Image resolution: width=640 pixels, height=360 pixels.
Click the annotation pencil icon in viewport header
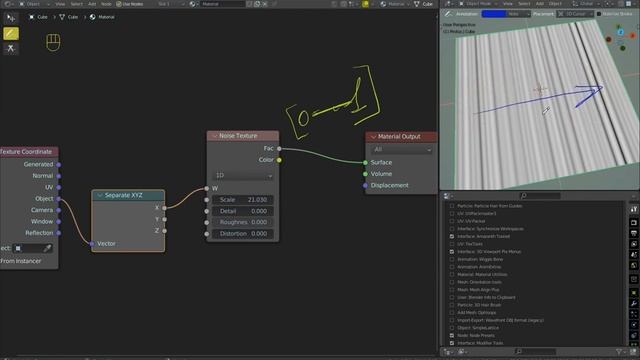click(x=448, y=14)
